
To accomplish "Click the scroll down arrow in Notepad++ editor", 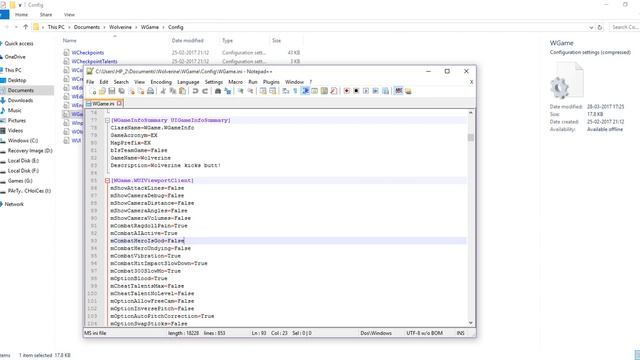I will click(x=471, y=323).
